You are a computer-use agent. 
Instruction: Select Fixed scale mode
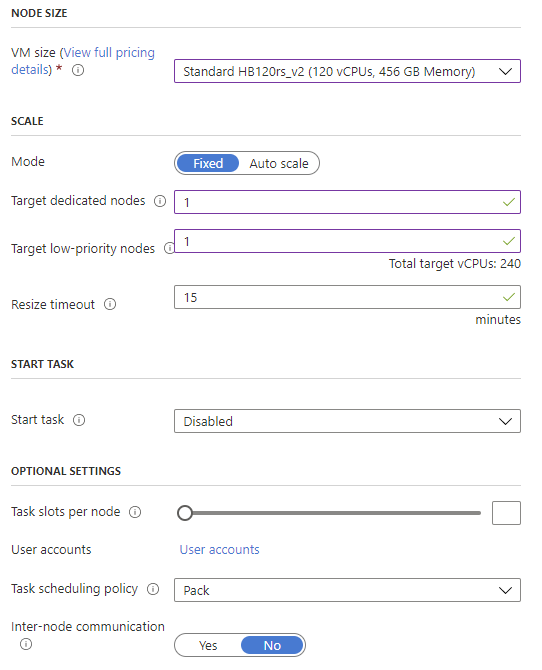(208, 163)
